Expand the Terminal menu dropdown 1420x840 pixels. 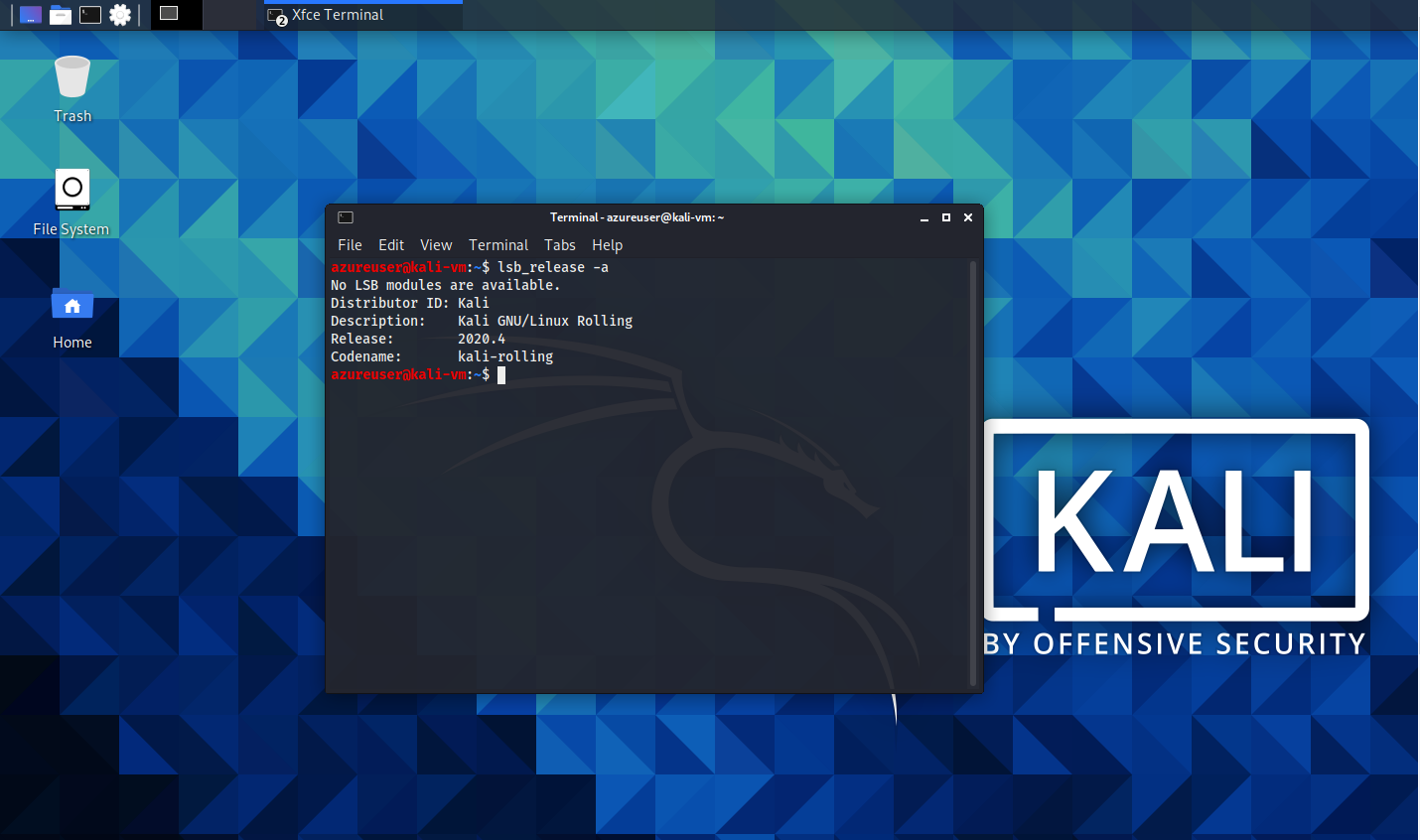click(x=498, y=245)
